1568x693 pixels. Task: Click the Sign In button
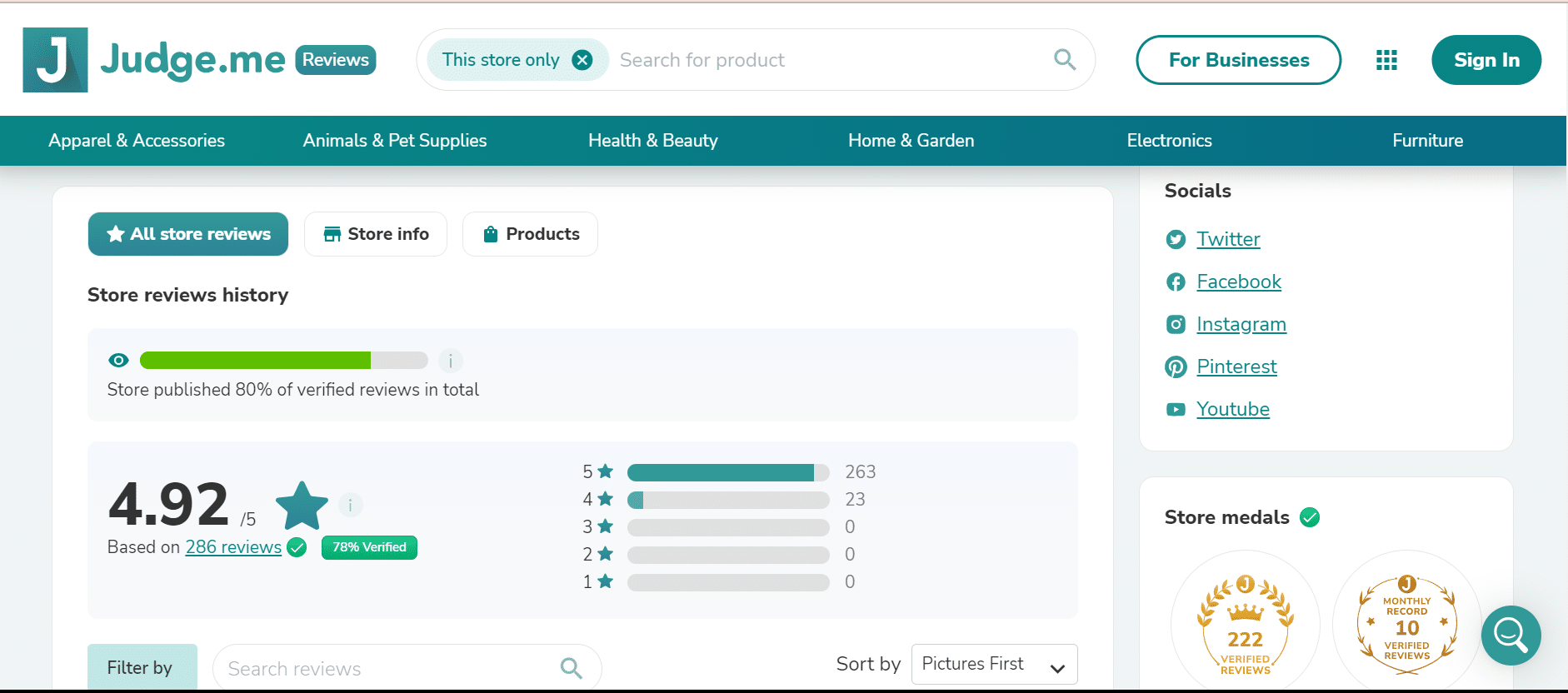click(1486, 60)
